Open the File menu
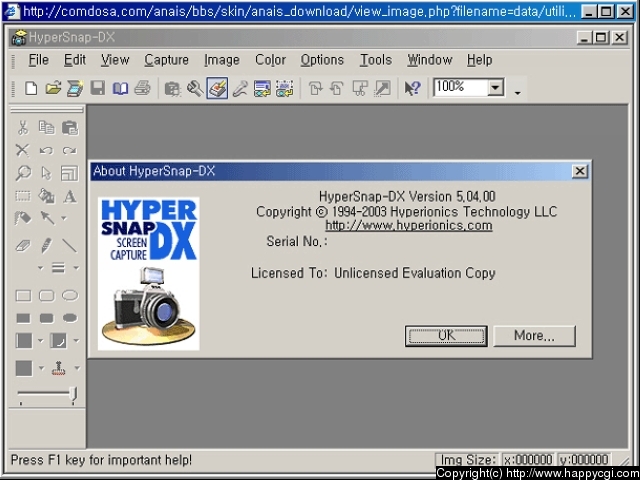Screen dimensions: 640x480 [38, 60]
